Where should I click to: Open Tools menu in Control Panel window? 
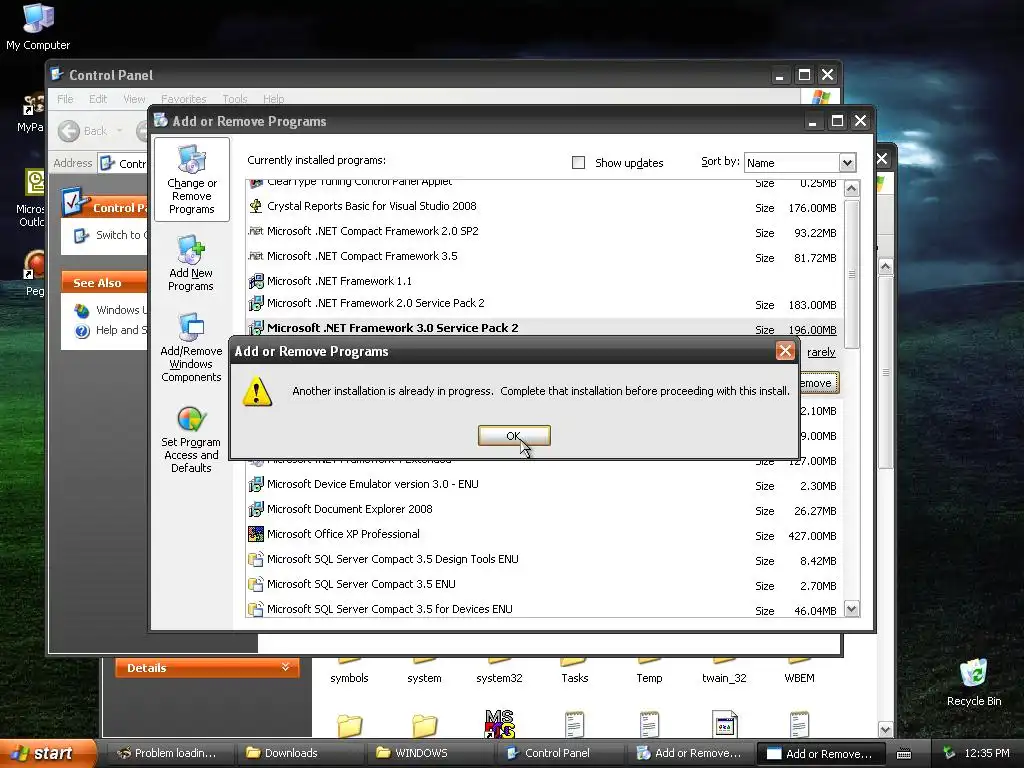234,99
